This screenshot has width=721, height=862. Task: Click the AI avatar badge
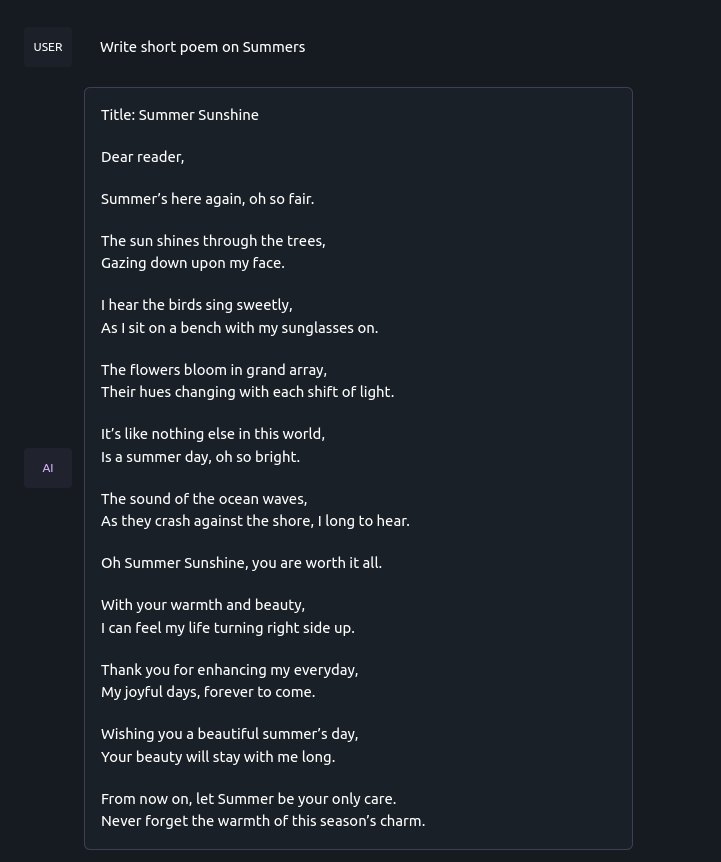click(x=48, y=468)
